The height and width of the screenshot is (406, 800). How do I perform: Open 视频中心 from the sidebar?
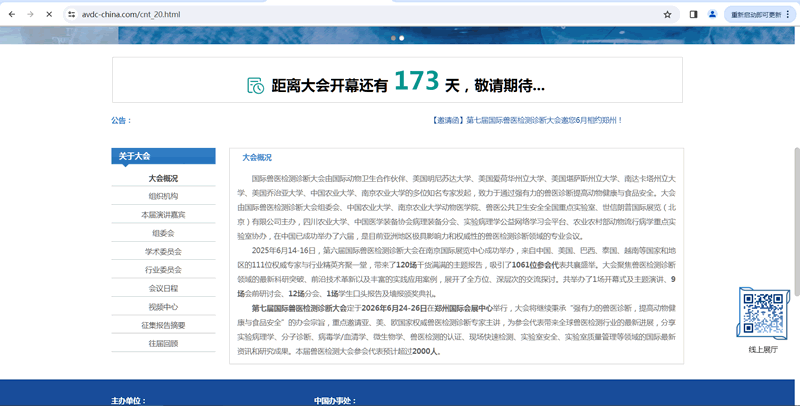[x=163, y=306]
